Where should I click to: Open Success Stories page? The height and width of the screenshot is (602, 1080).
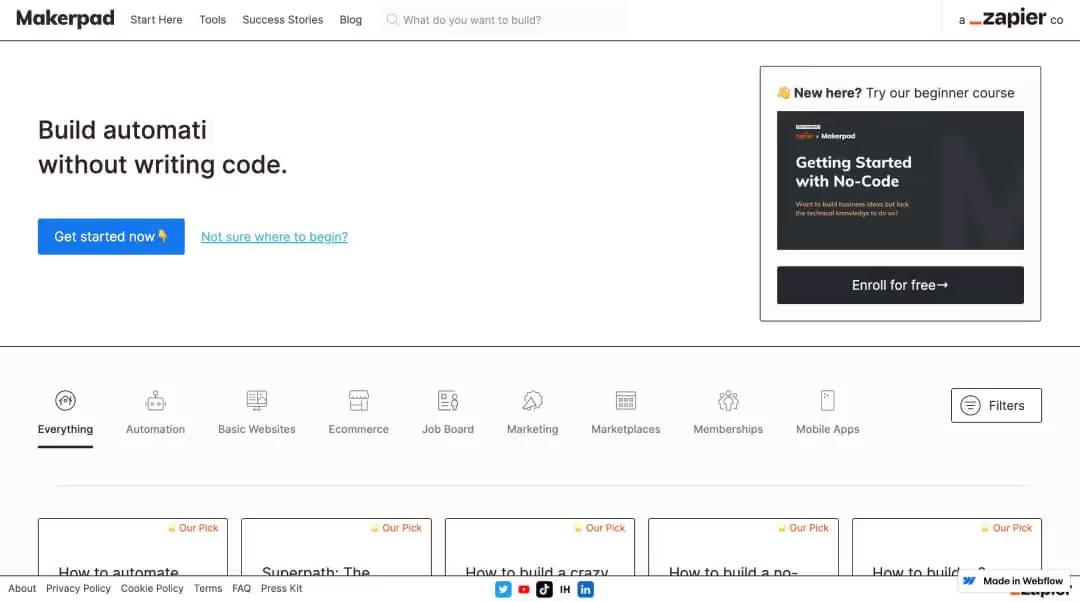coord(282,20)
